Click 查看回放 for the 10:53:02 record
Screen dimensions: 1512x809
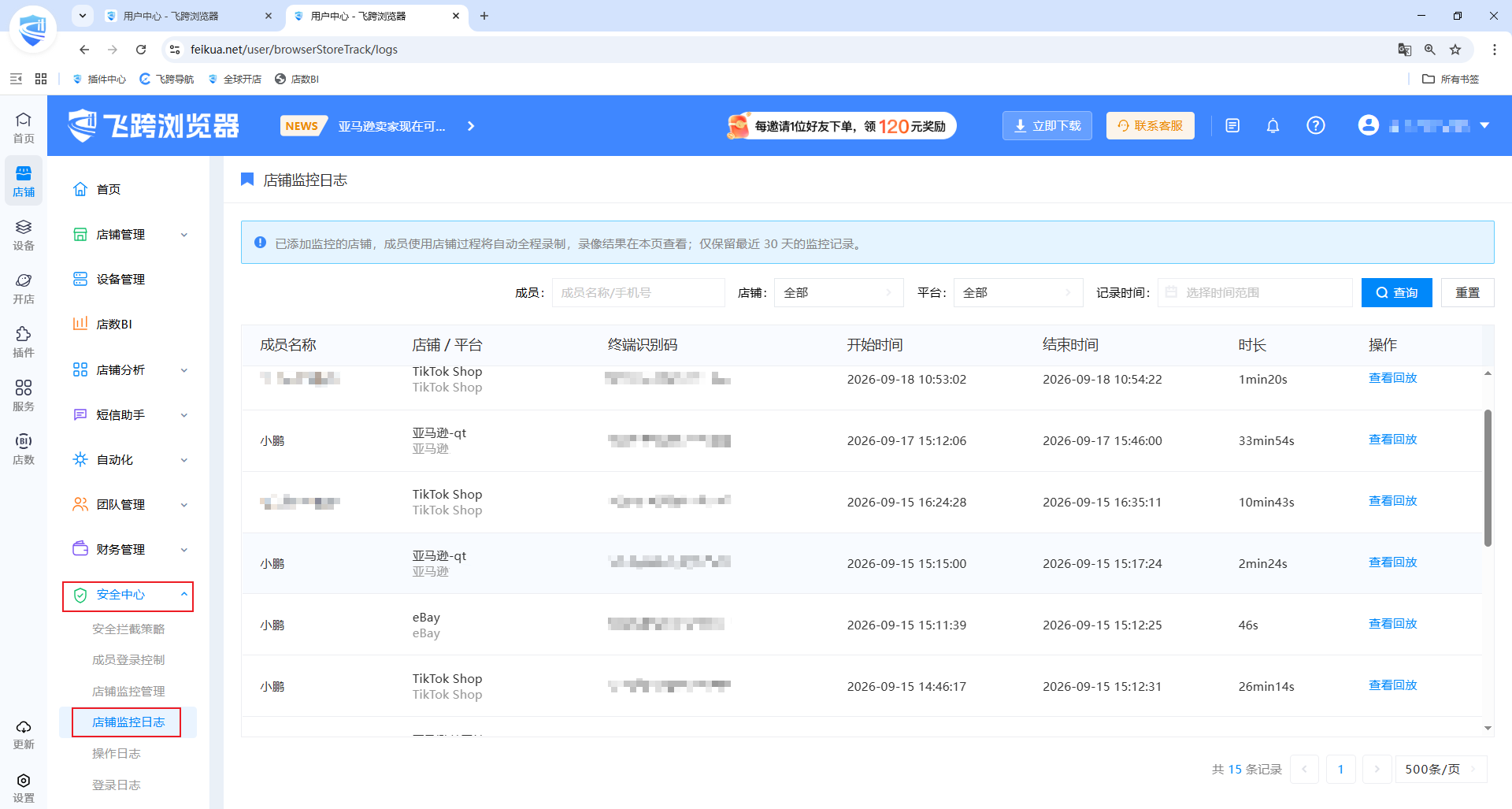pyautogui.click(x=1392, y=378)
